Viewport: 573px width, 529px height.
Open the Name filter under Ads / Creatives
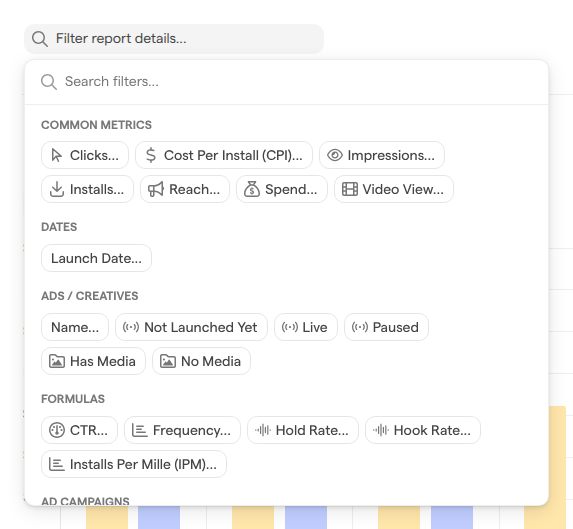click(75, 327)
